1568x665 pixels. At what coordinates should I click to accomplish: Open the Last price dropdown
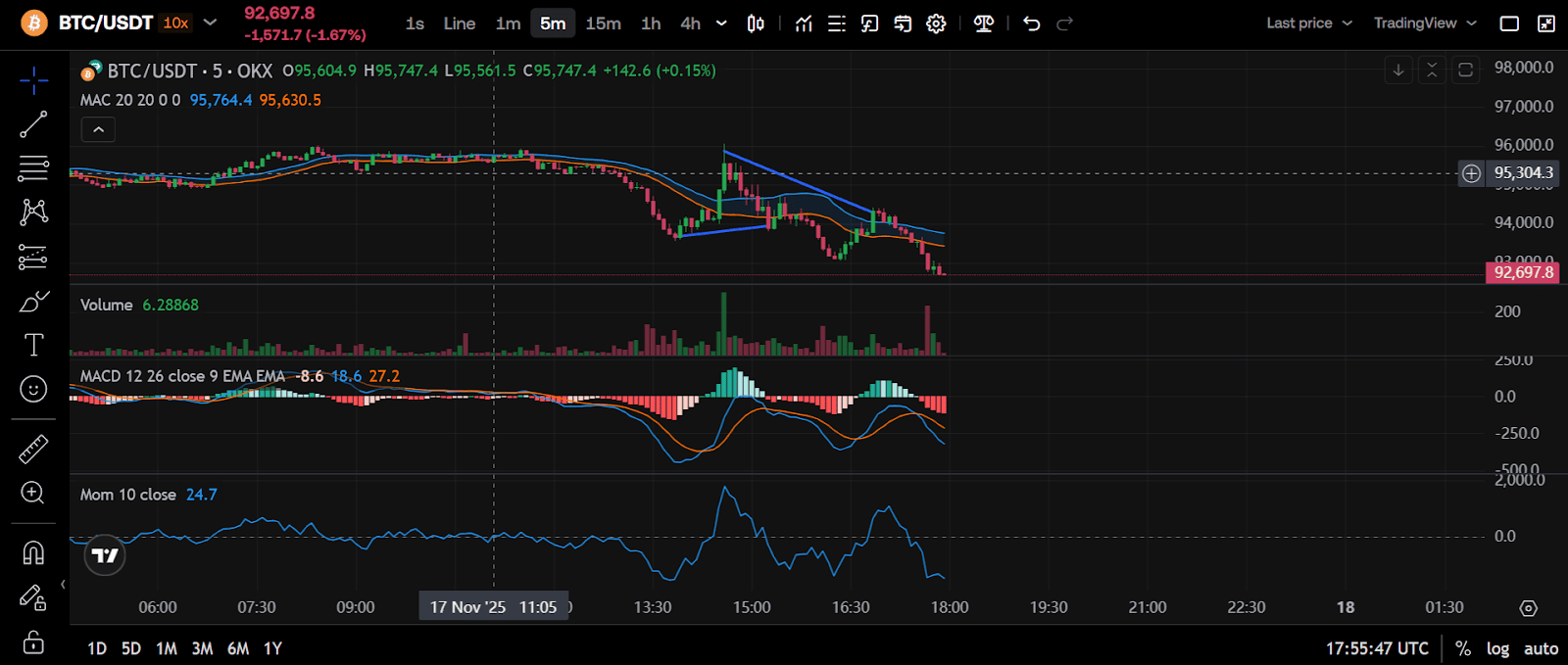[1308, 24]
